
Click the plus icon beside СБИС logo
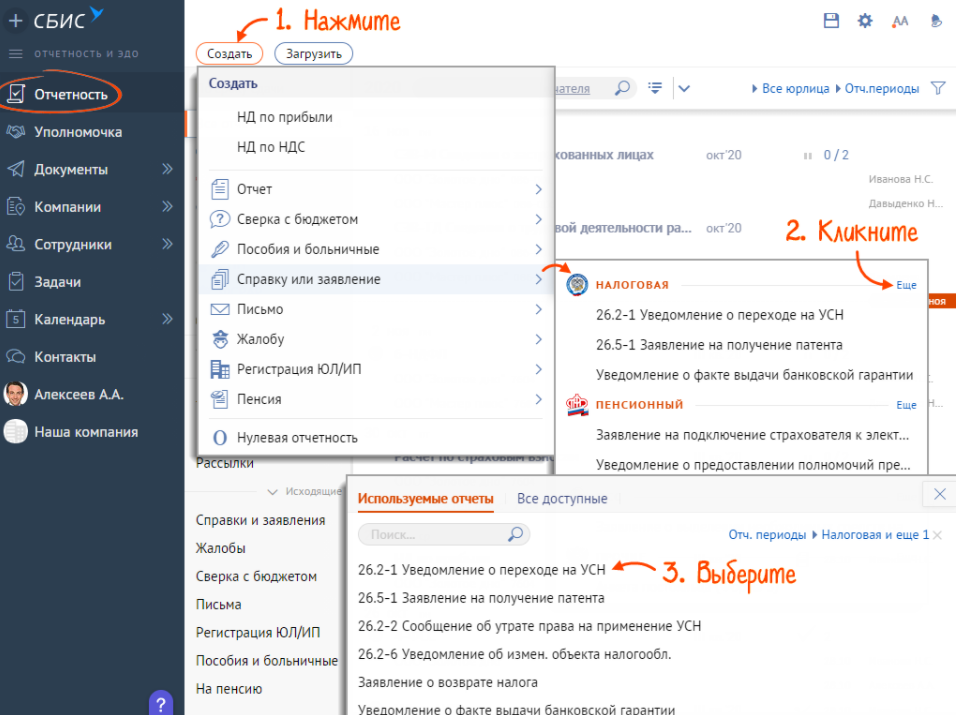click(15, 21)
